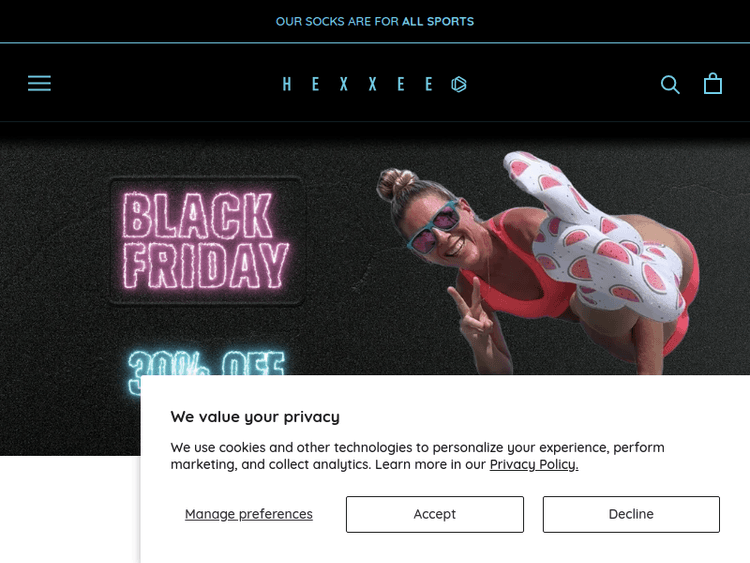Click the pink BLACK FRIDAY neon sign
The width and height of the screenshot is (750, 563).
tap(206, 241)
